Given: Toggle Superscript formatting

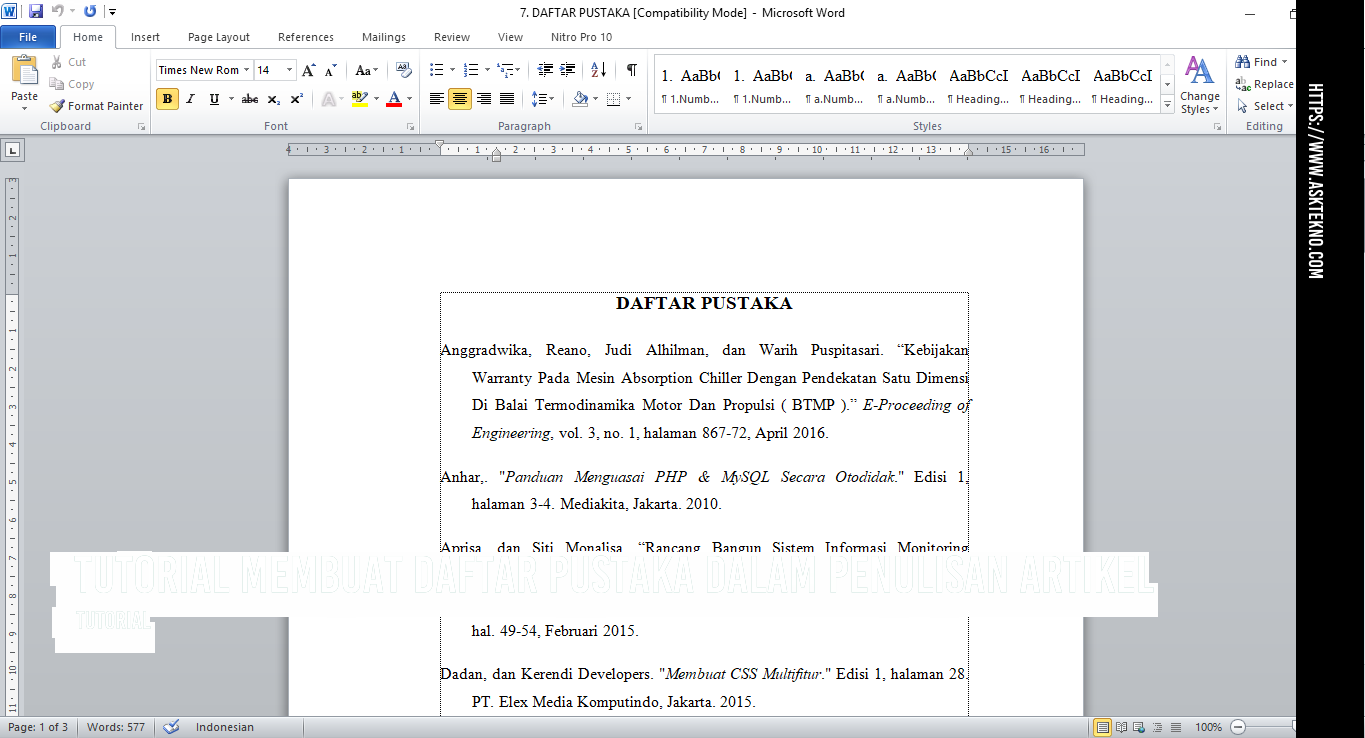Looking at the screenshot, I should pos(297,99).
